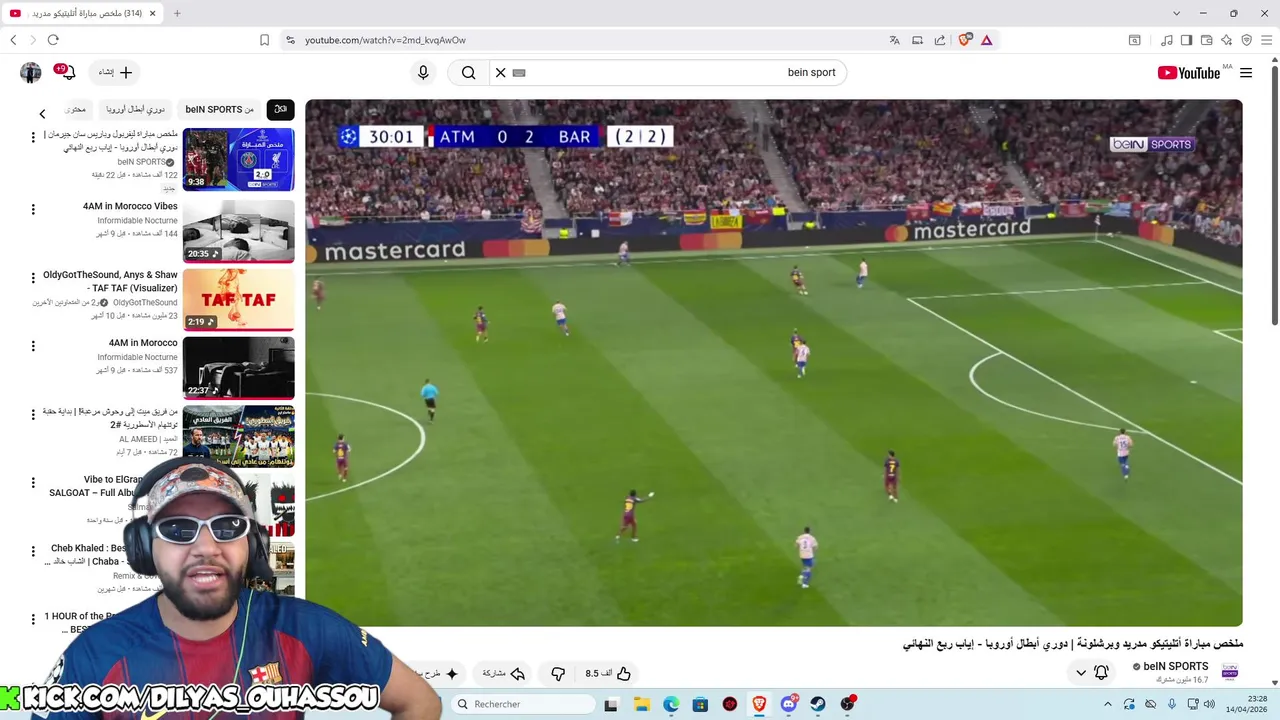Open the Brave Shields lion icon

[x=964, y=40]
